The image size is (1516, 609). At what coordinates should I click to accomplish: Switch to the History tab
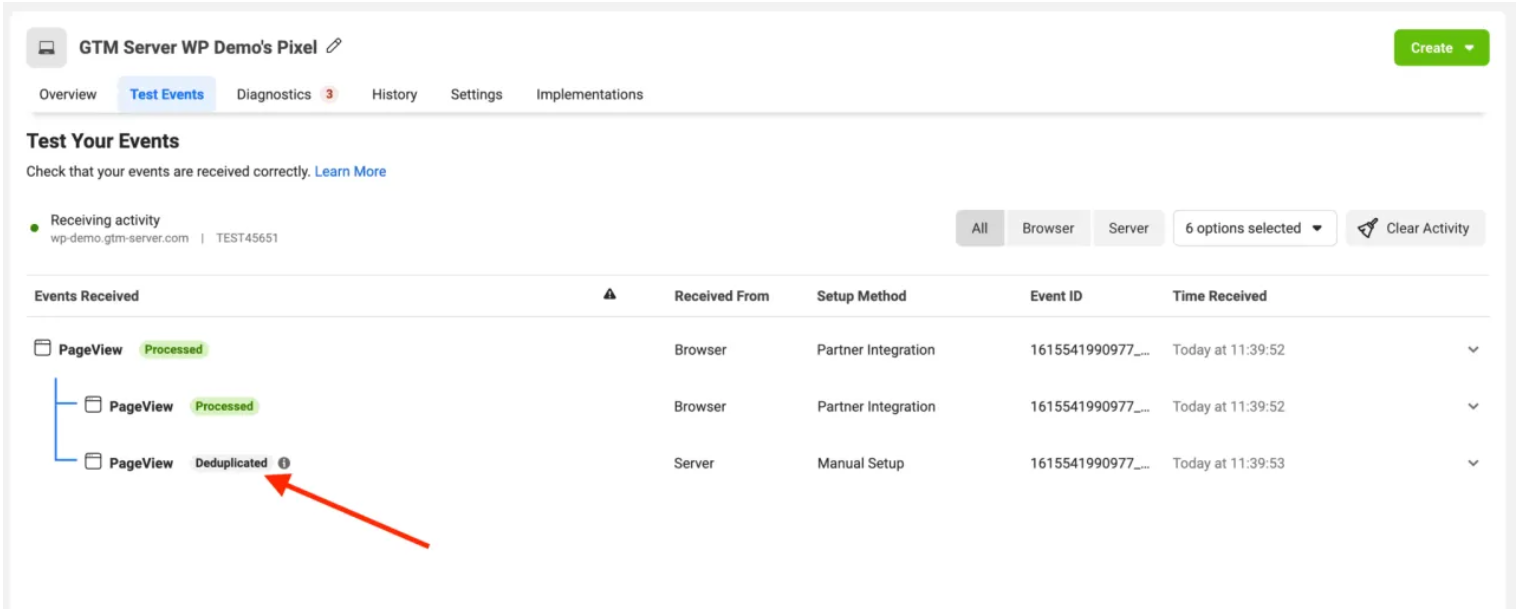pyautogui.click(x=394, y=94)
